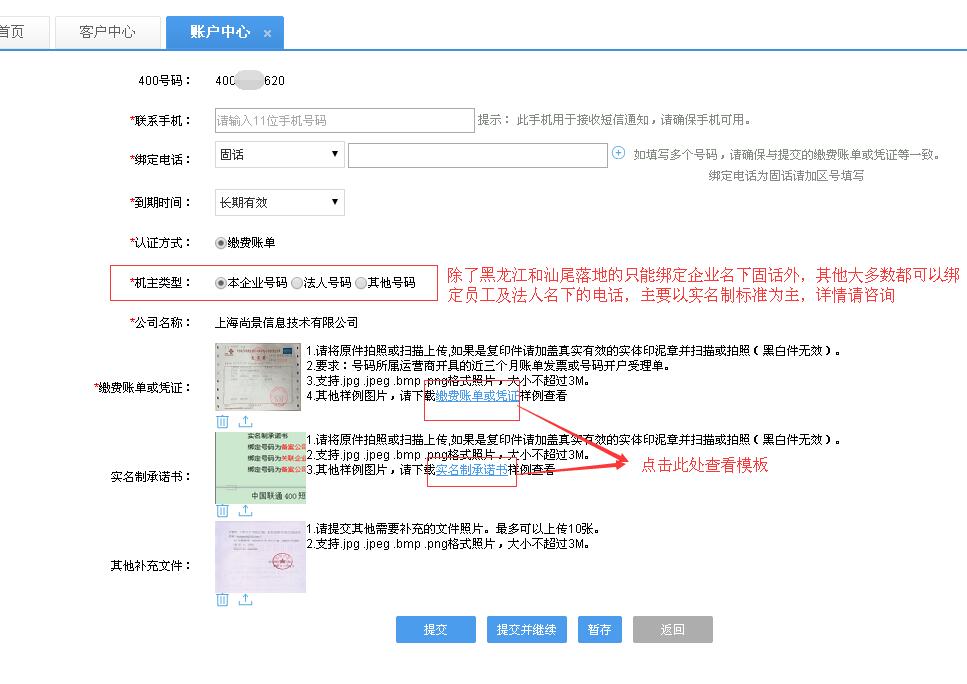967x684 pixels.
Task: Close the 账户中心 tab
Action: [x=267, y=33]
